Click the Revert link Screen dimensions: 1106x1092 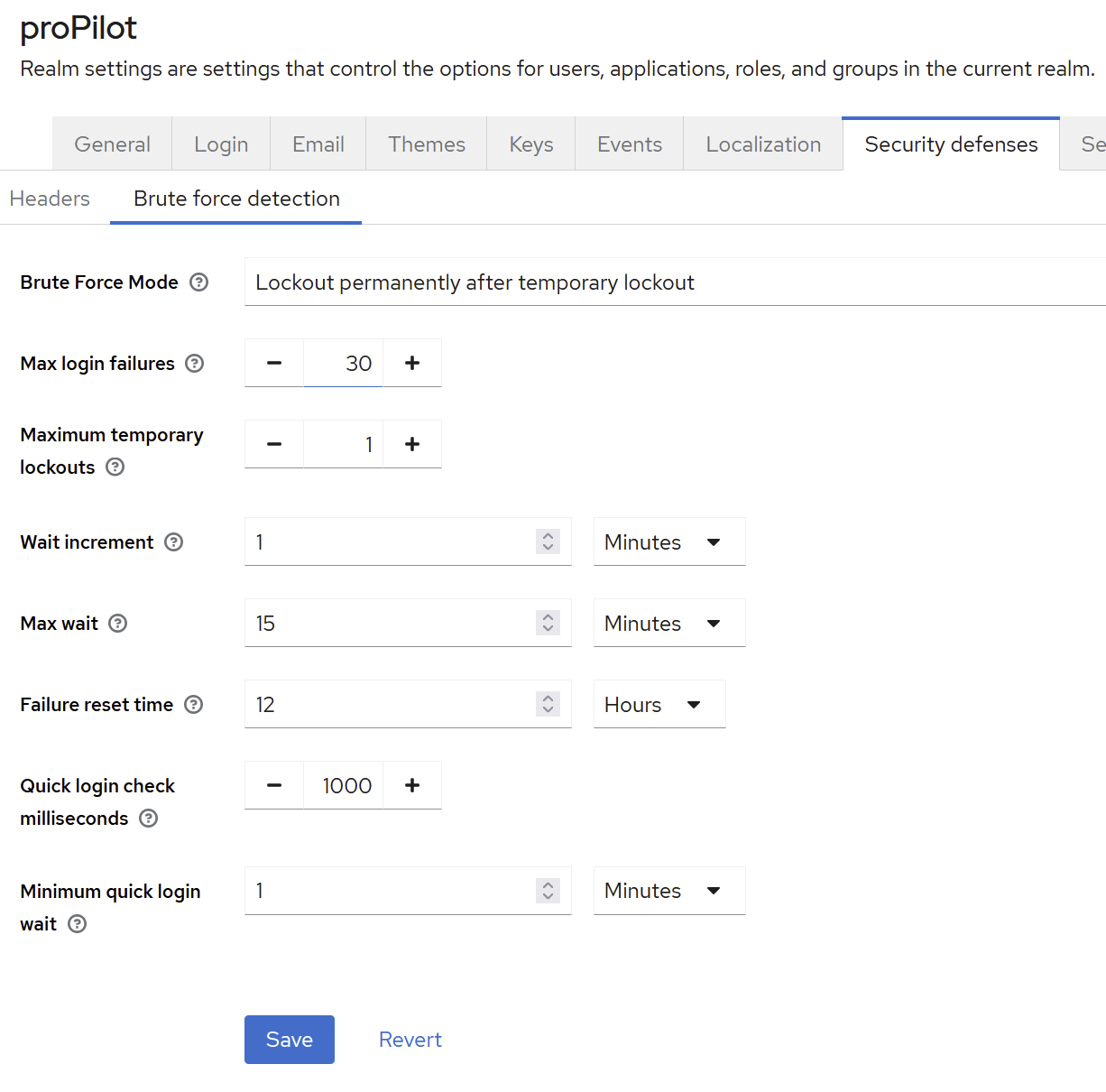tap(410, 1040)
